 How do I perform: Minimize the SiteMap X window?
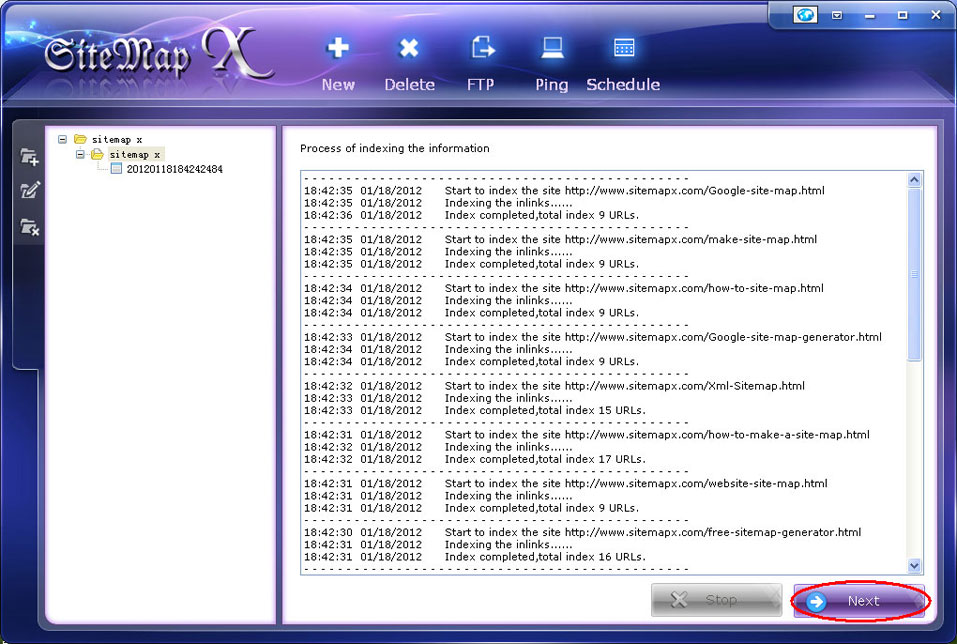[870, 16]
